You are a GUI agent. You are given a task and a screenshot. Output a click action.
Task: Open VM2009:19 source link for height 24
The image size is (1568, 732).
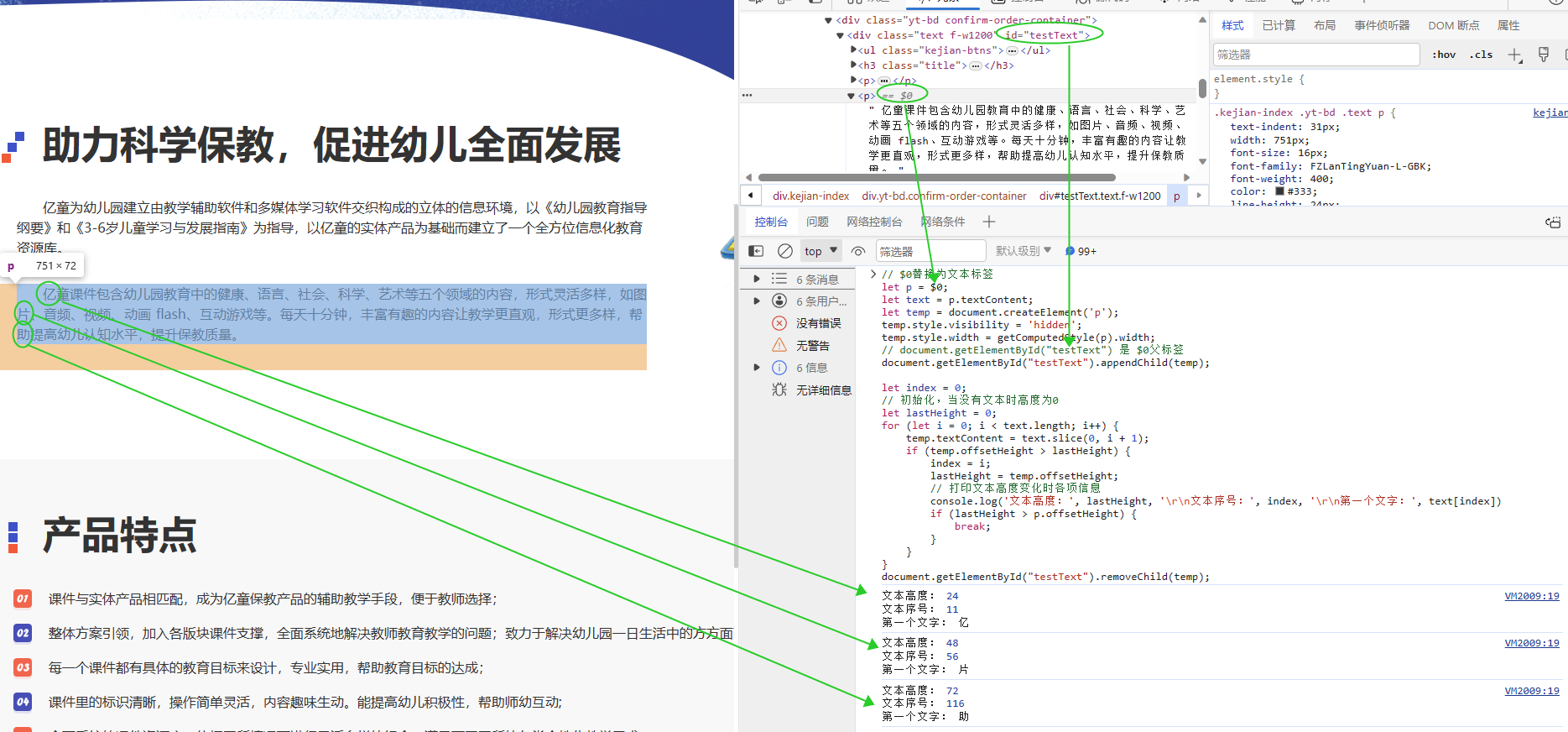click(x=1531, y=596)
